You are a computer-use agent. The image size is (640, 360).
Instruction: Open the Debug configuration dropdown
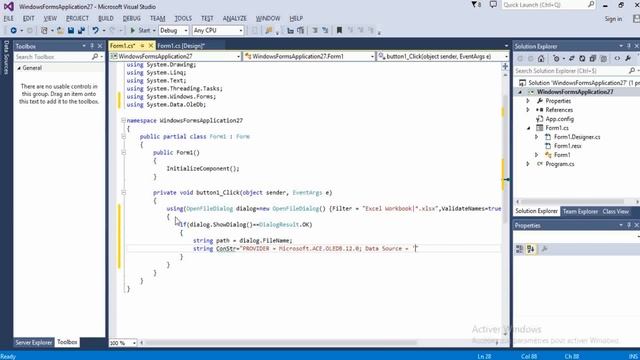pos(173,31)
